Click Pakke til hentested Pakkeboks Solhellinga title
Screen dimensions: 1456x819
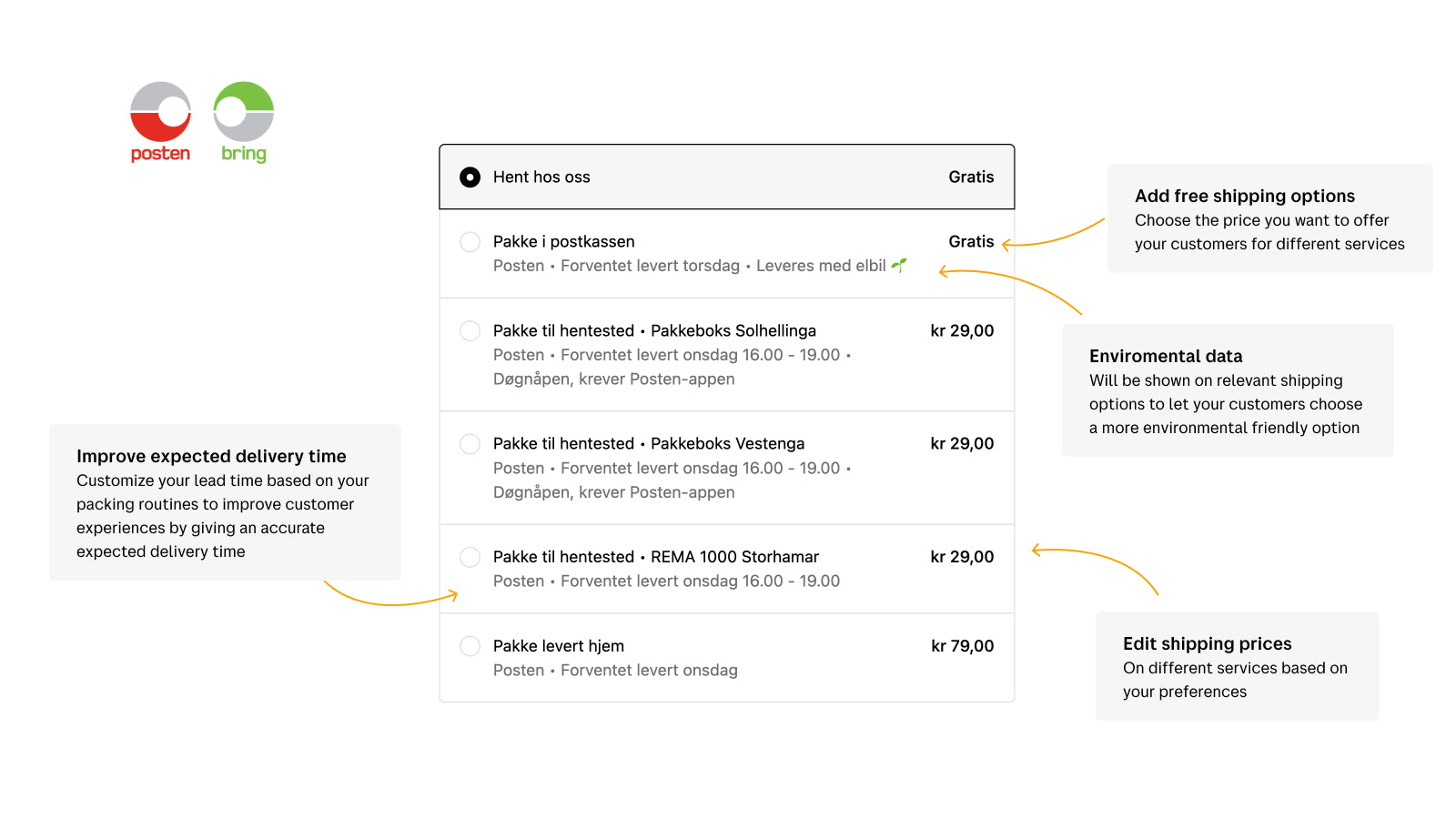point(654,331)
